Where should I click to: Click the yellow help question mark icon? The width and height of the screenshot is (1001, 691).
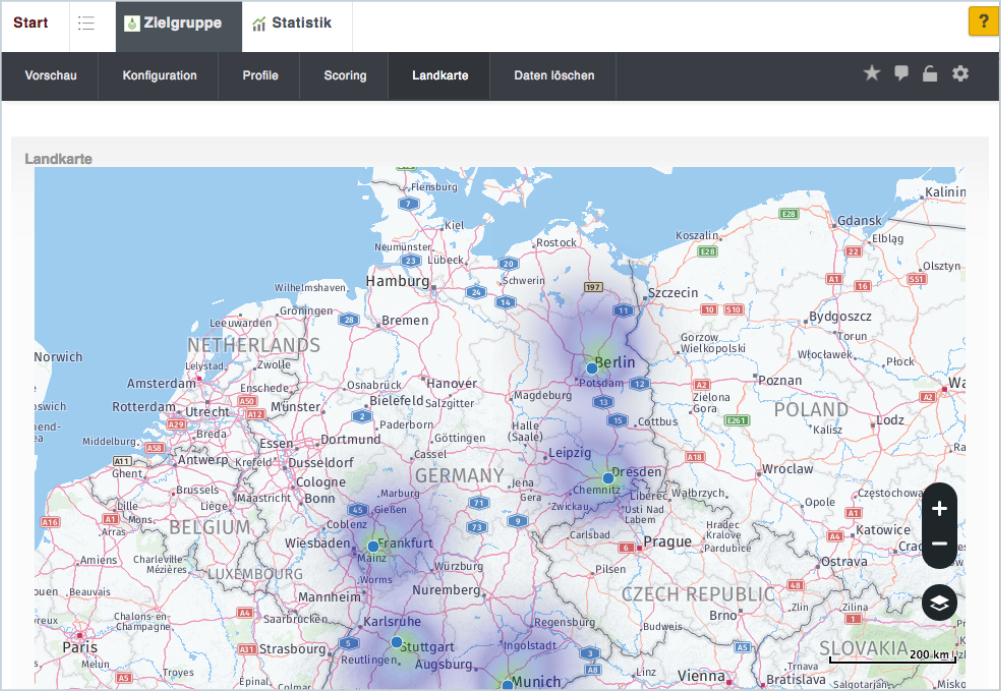[x=983, y=22]
